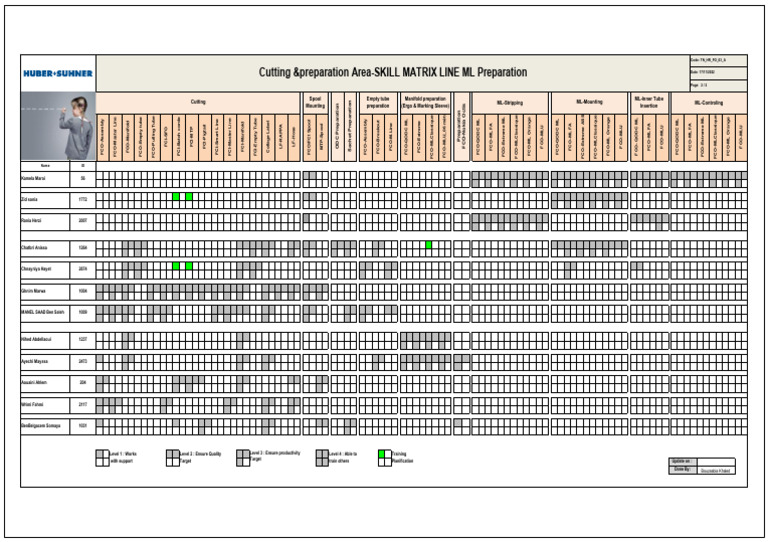Click the 'Training Rectification' legend text
This screenshot has height=542, width=768.
(x=403, y=457)
